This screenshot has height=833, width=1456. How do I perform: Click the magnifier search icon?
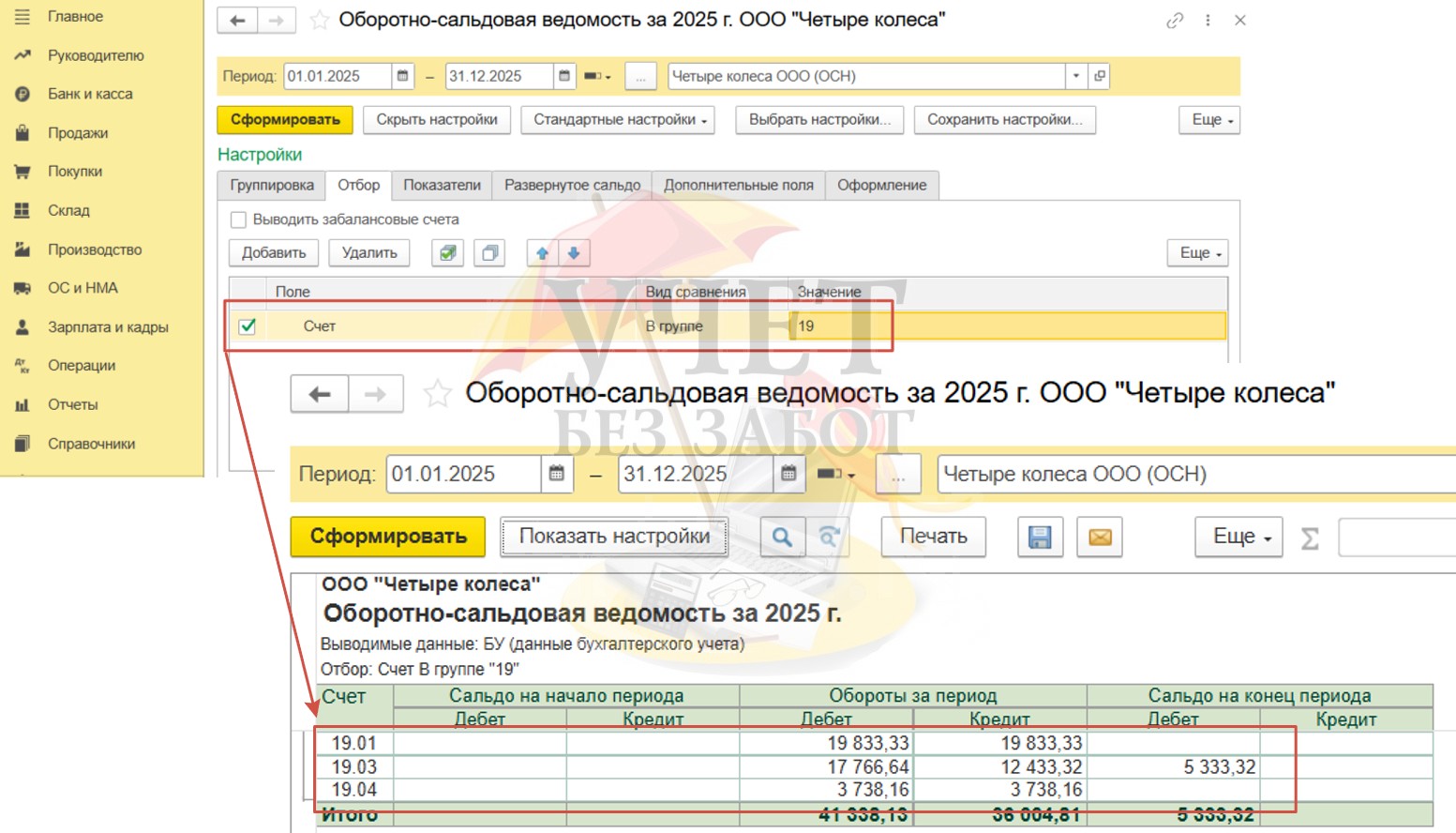781,538
